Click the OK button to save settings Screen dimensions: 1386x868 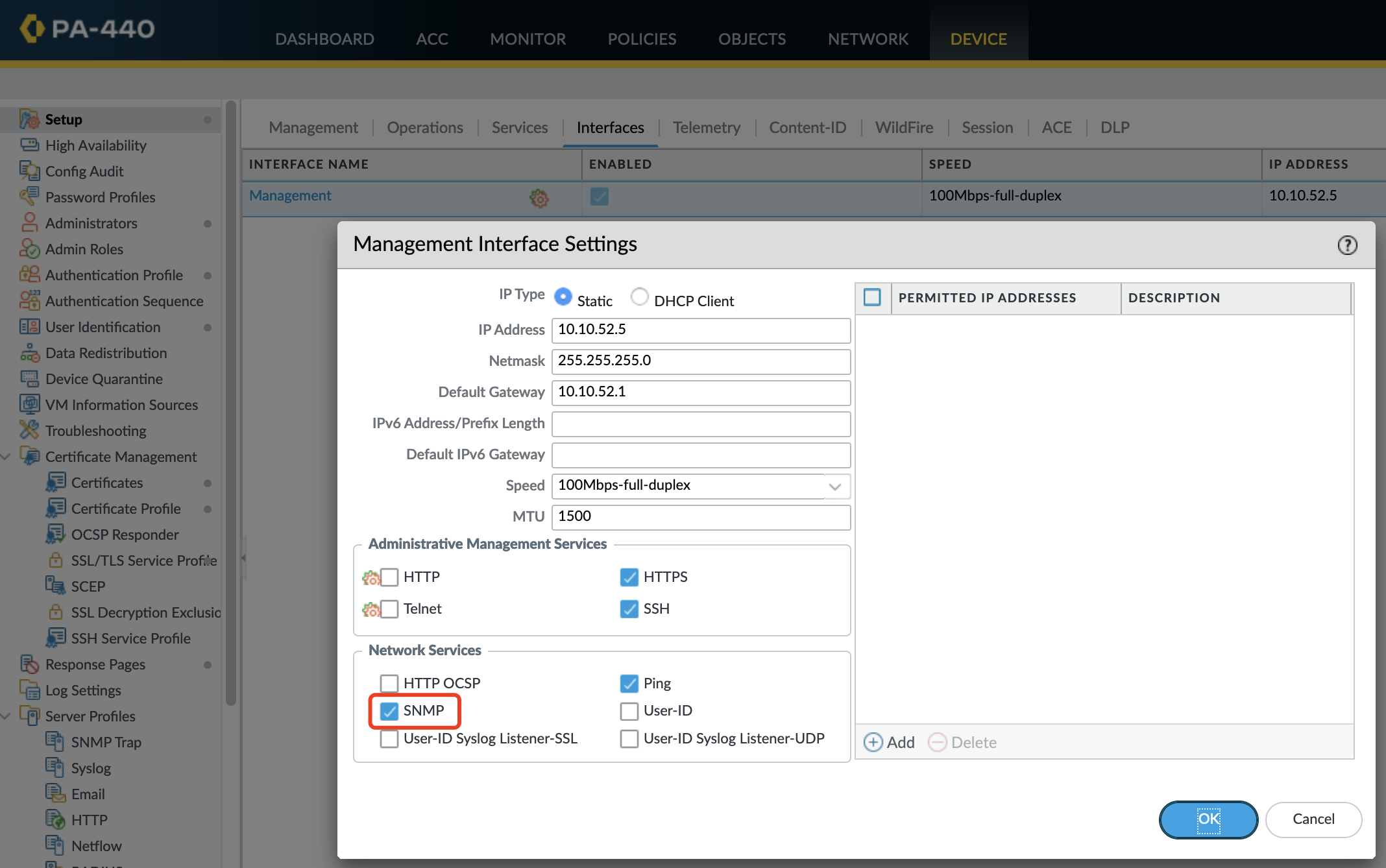click(x=1208, y=819)
